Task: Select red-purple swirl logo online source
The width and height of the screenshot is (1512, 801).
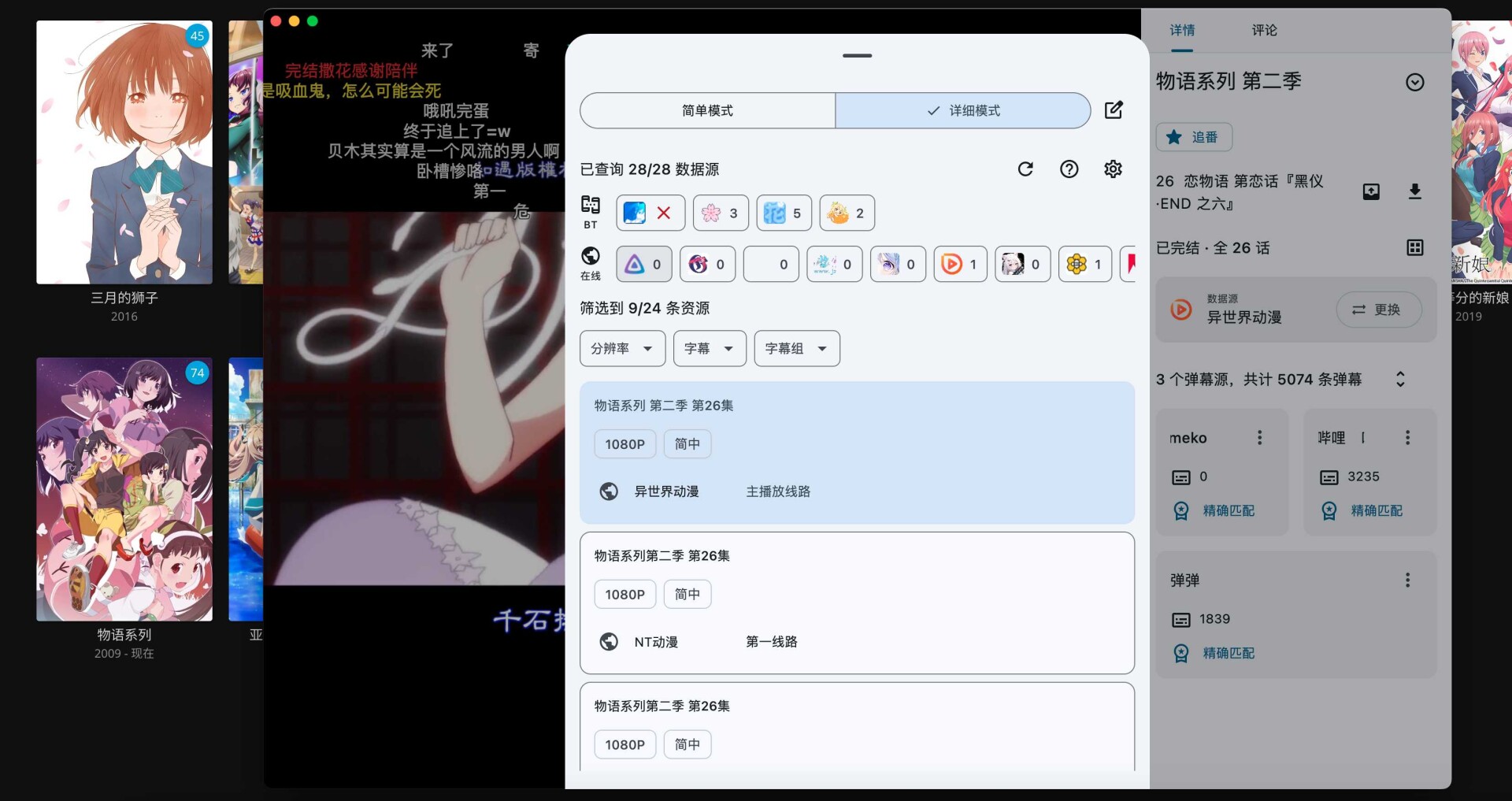Action: (708, 265)
